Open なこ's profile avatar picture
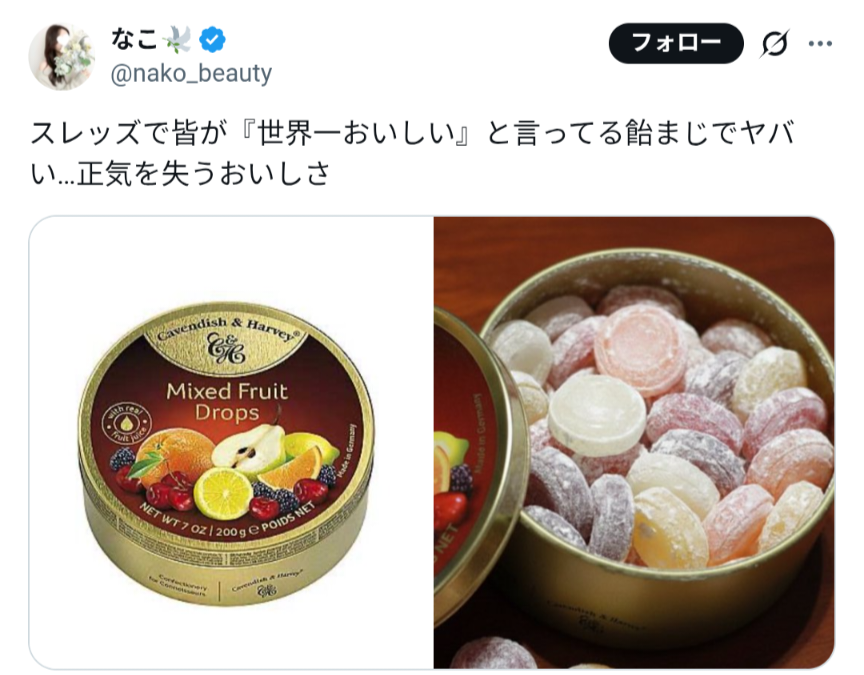 pyautogui.click(x=61, y=56)
